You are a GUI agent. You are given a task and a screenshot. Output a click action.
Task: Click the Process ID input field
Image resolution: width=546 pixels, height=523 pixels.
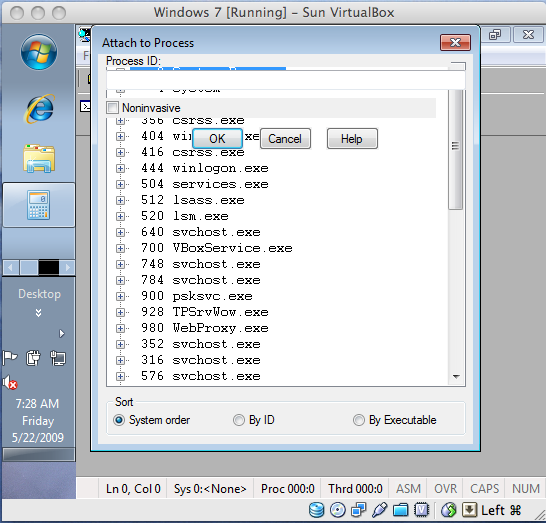[286, 79]
